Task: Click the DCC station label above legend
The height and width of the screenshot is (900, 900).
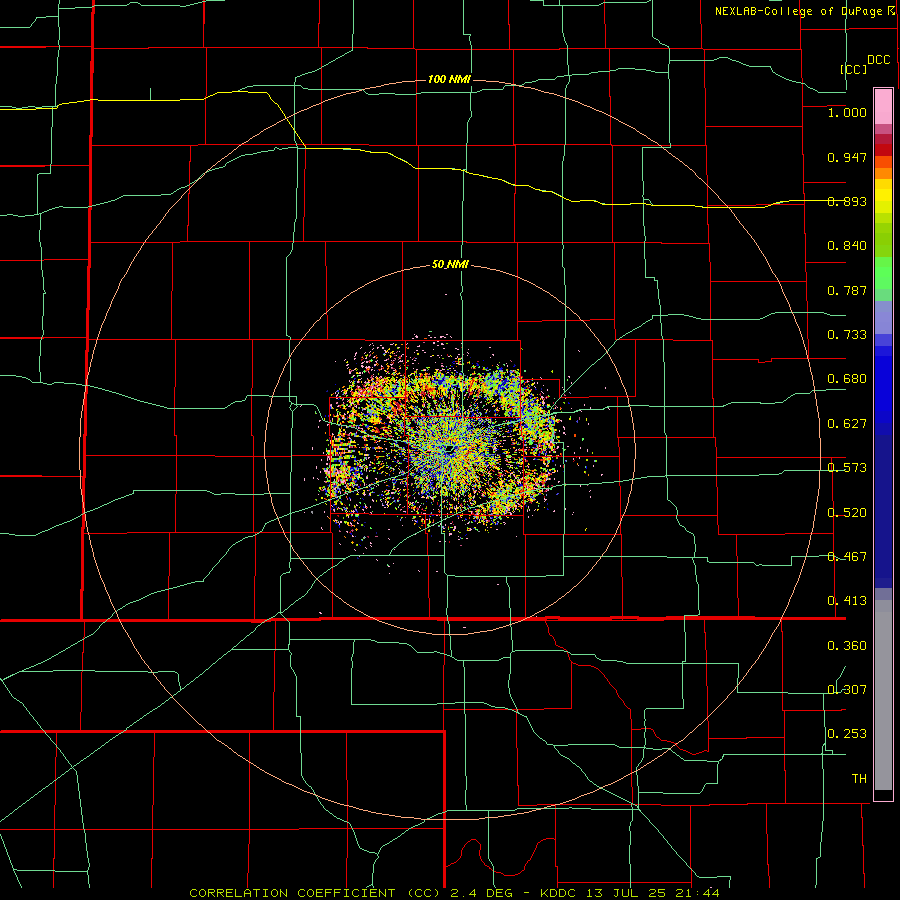Action: [878, 60]
